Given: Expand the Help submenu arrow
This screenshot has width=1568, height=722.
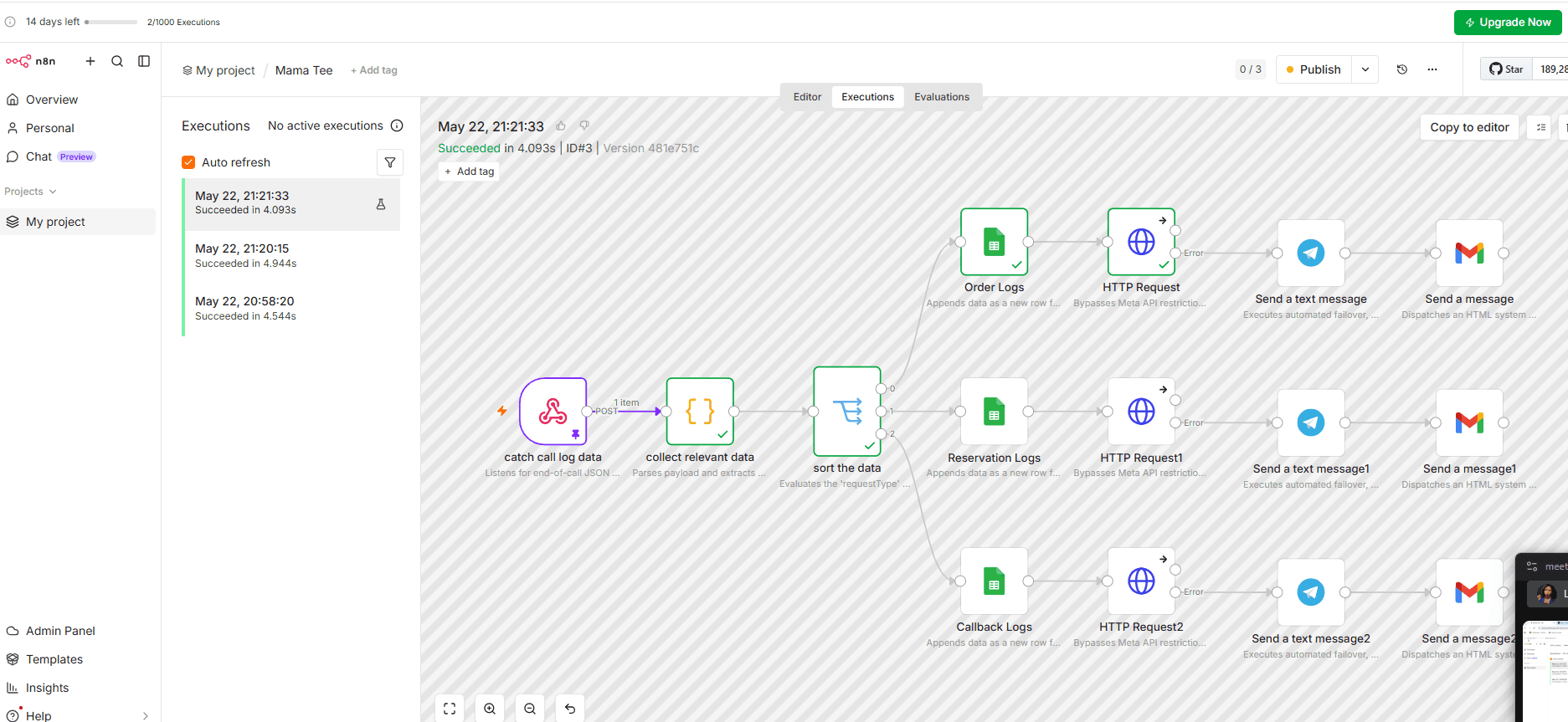Looking at the screenshot, I should coord(146,716).
